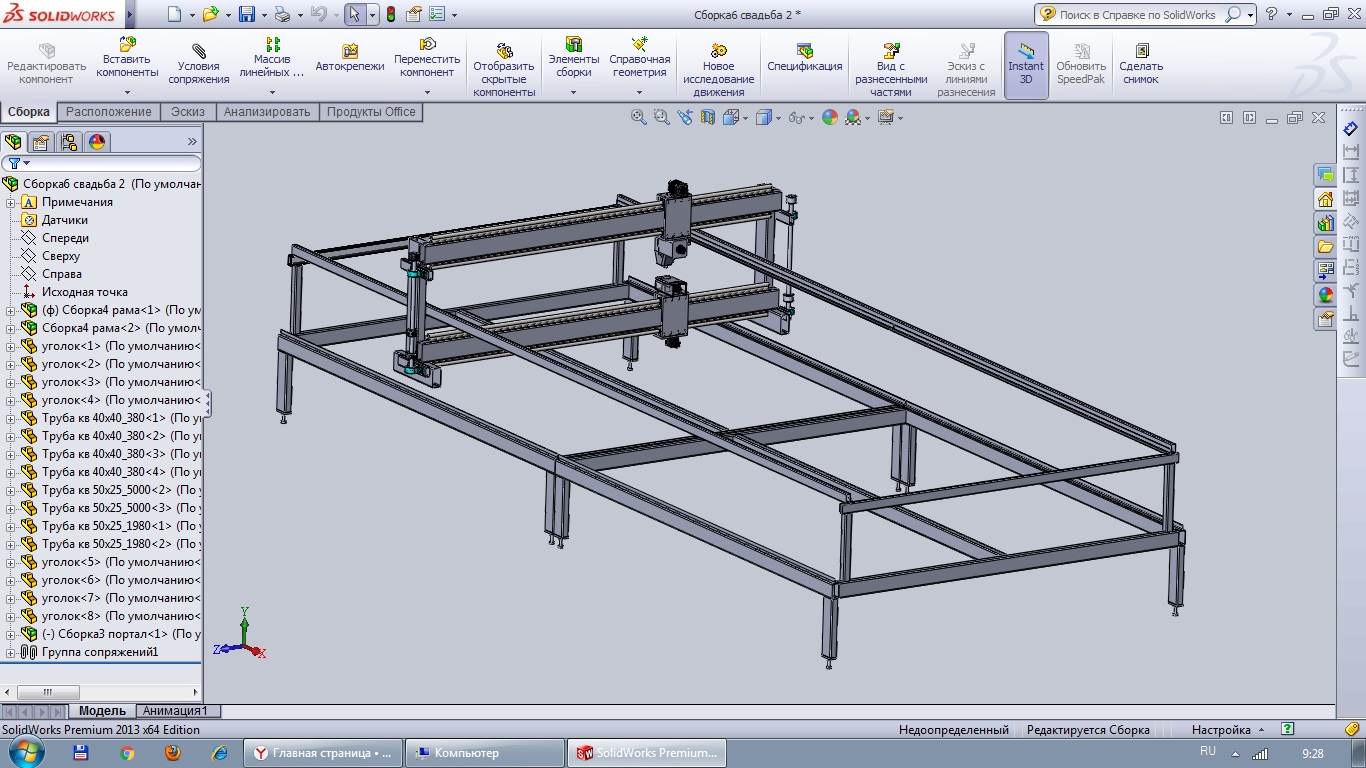The image size is (1366, 768).
Task: Switch to the Анализировать tab
Action: (267, 112)
